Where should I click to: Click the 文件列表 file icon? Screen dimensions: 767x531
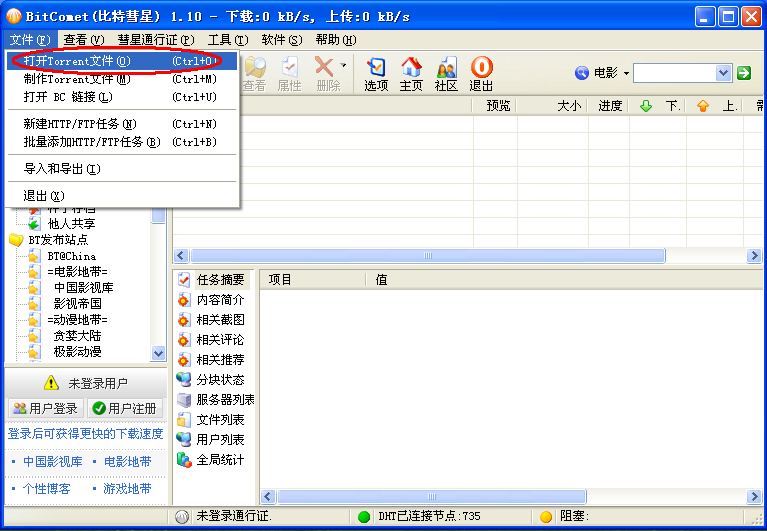pyautogui.click(x=183, y=420)
